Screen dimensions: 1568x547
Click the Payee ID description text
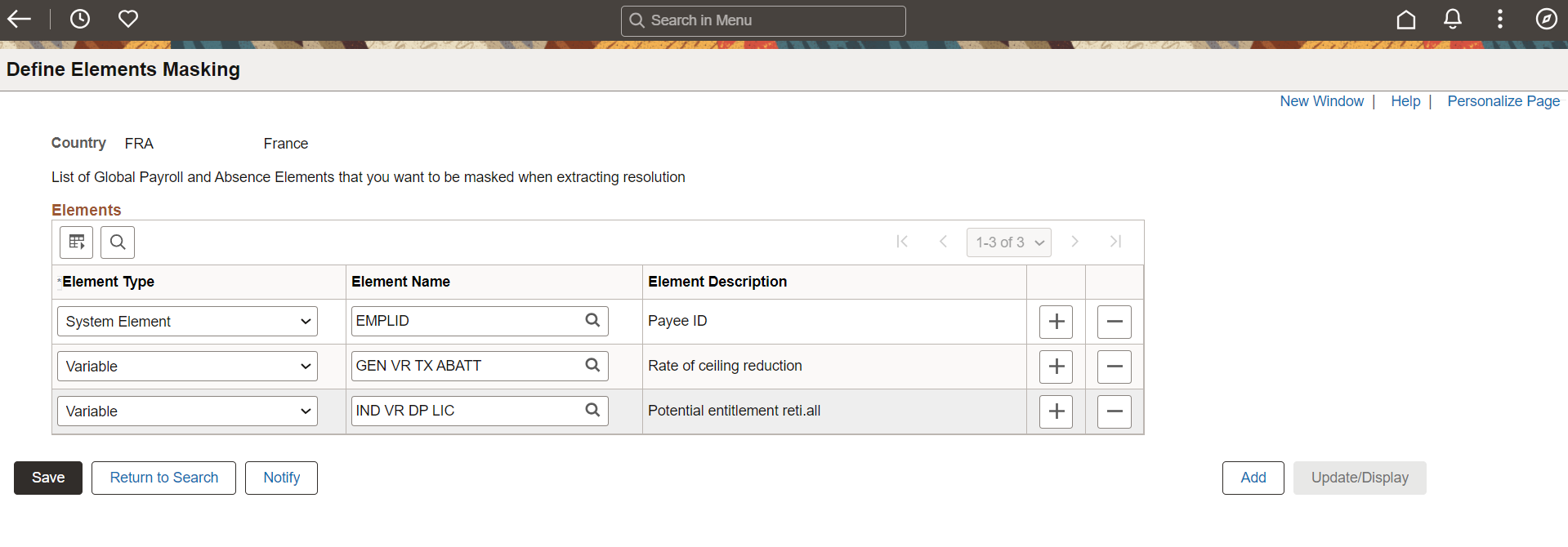click(677, 321)
